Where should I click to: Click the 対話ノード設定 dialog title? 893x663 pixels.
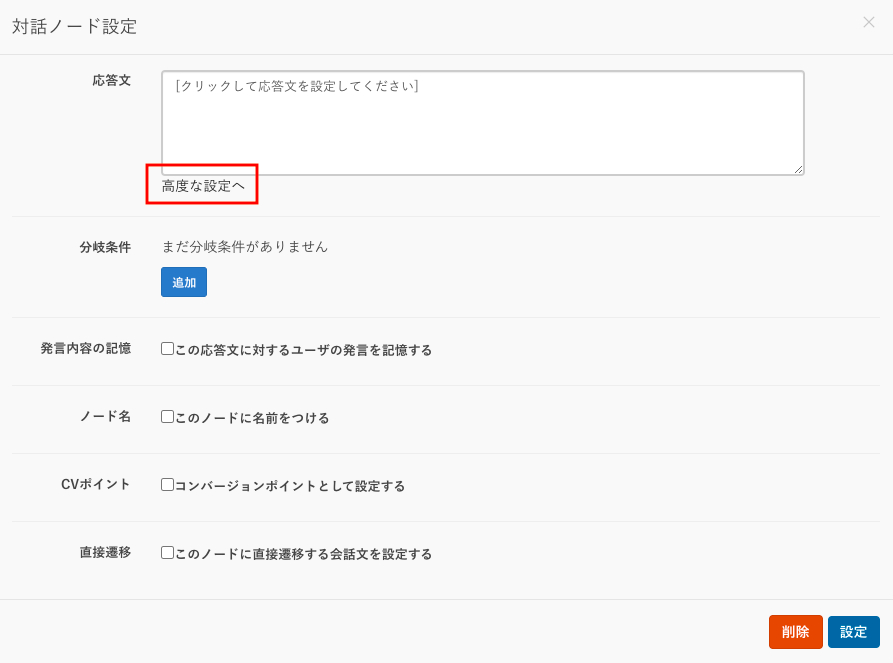coord(75,27)
